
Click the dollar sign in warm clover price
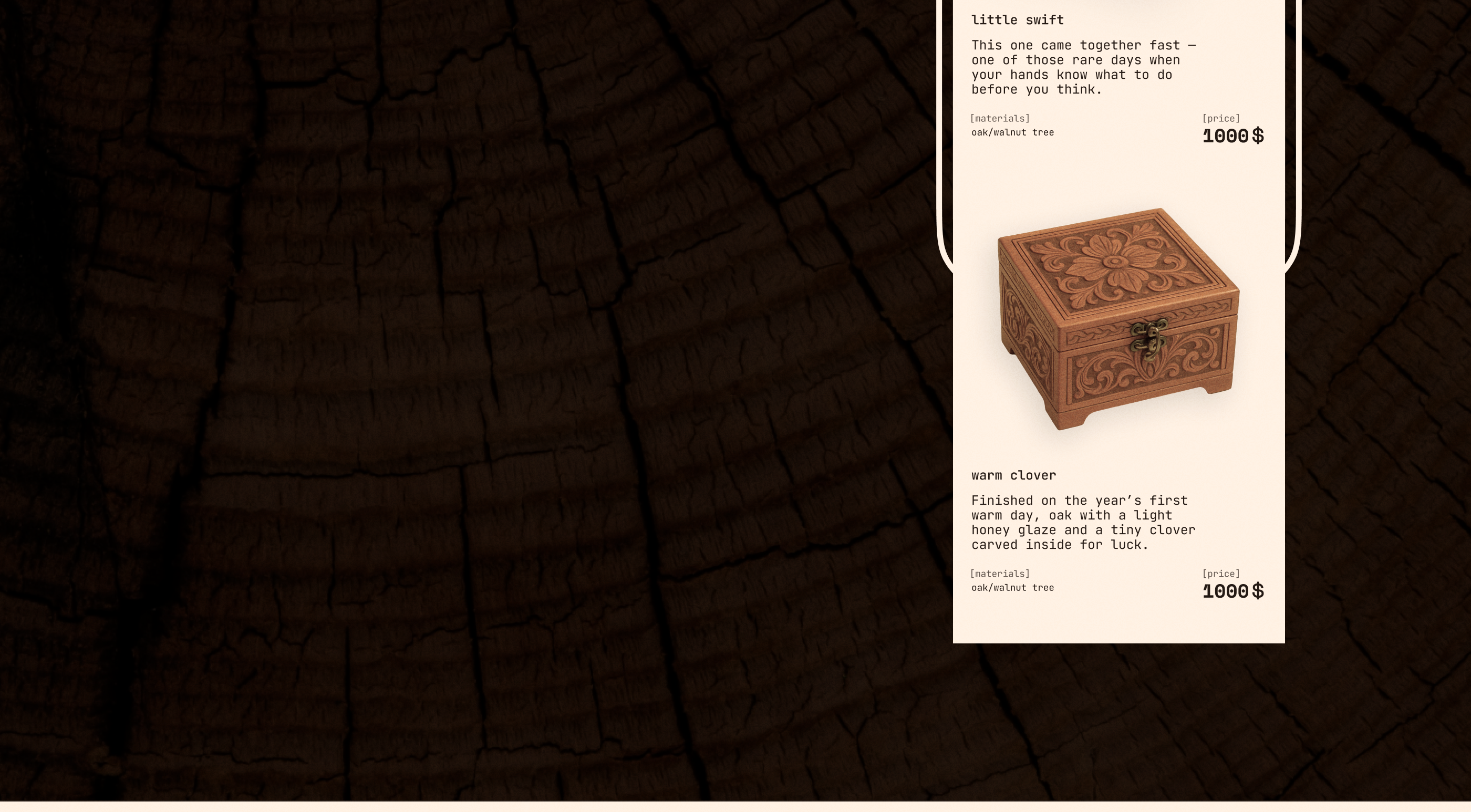1257,591
